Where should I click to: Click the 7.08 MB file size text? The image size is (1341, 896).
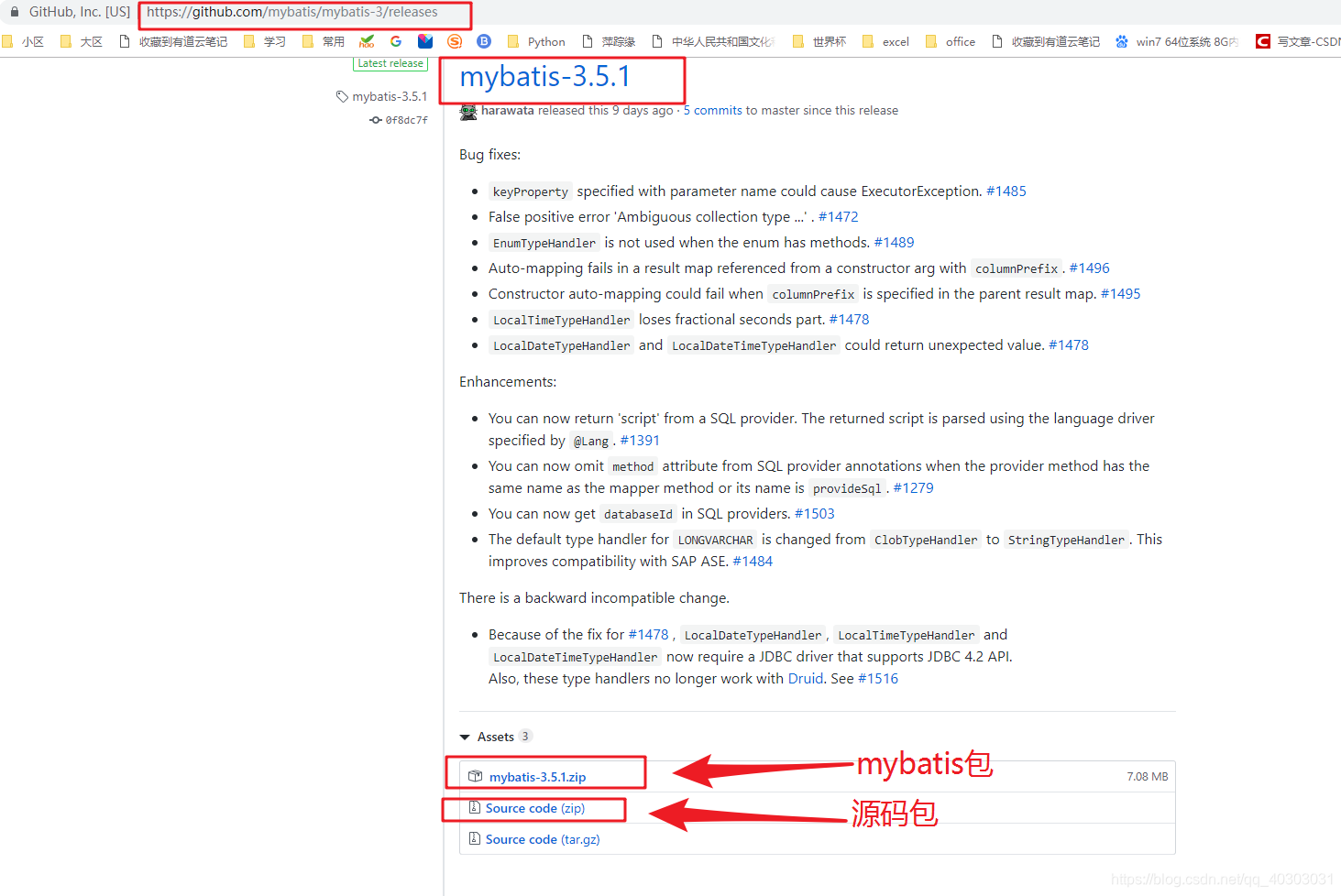(1148, 777)
